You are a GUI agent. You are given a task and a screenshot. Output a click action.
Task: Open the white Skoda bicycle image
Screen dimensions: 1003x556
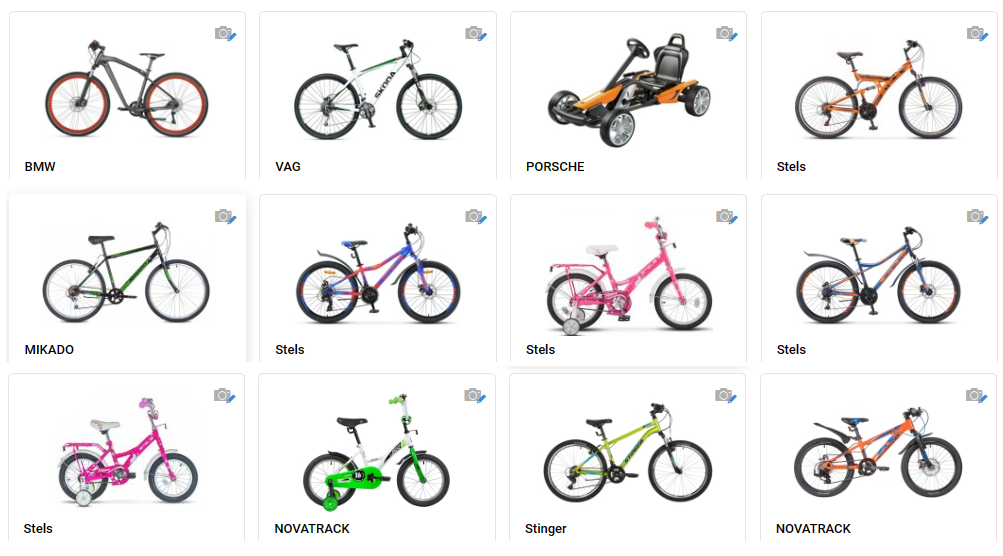[x=377, y=90]
